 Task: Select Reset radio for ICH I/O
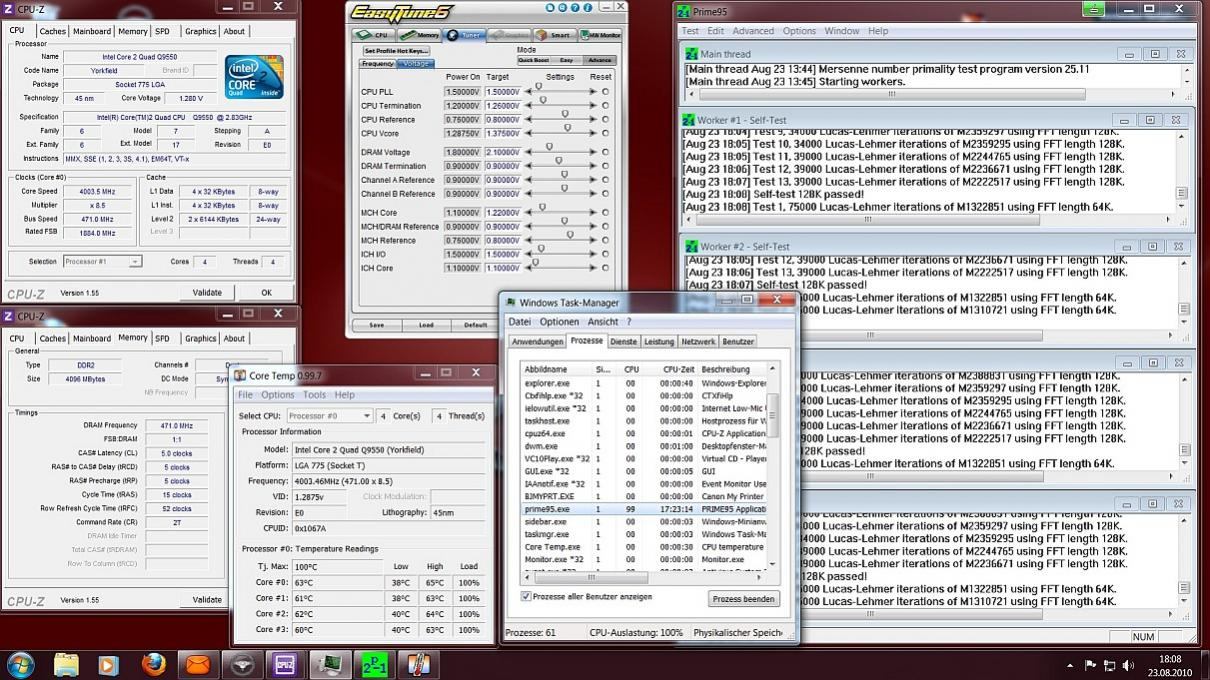coord(604,254)
